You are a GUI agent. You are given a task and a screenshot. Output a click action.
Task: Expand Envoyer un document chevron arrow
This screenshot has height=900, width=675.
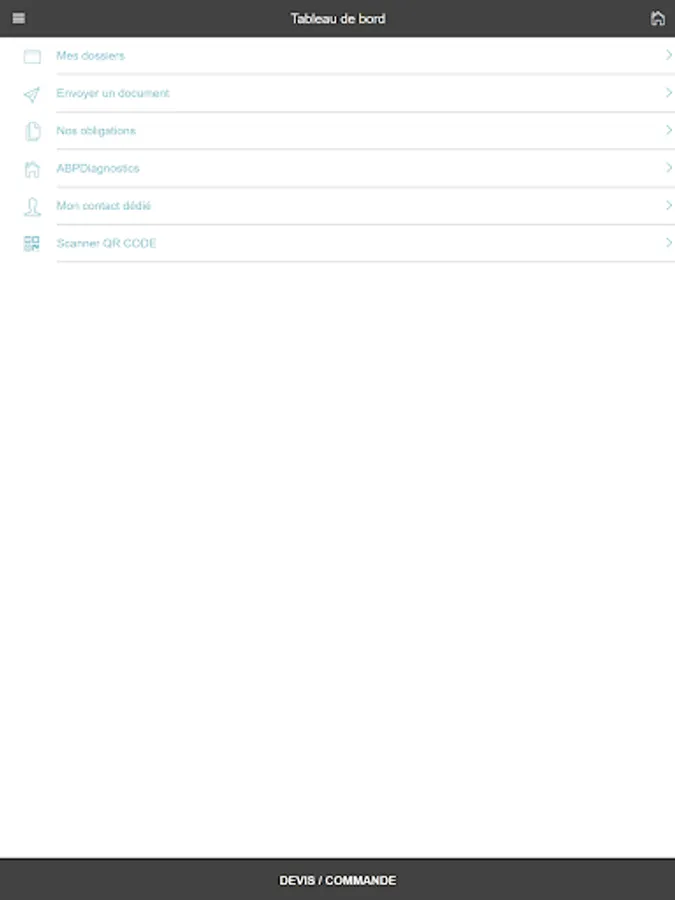669,92
